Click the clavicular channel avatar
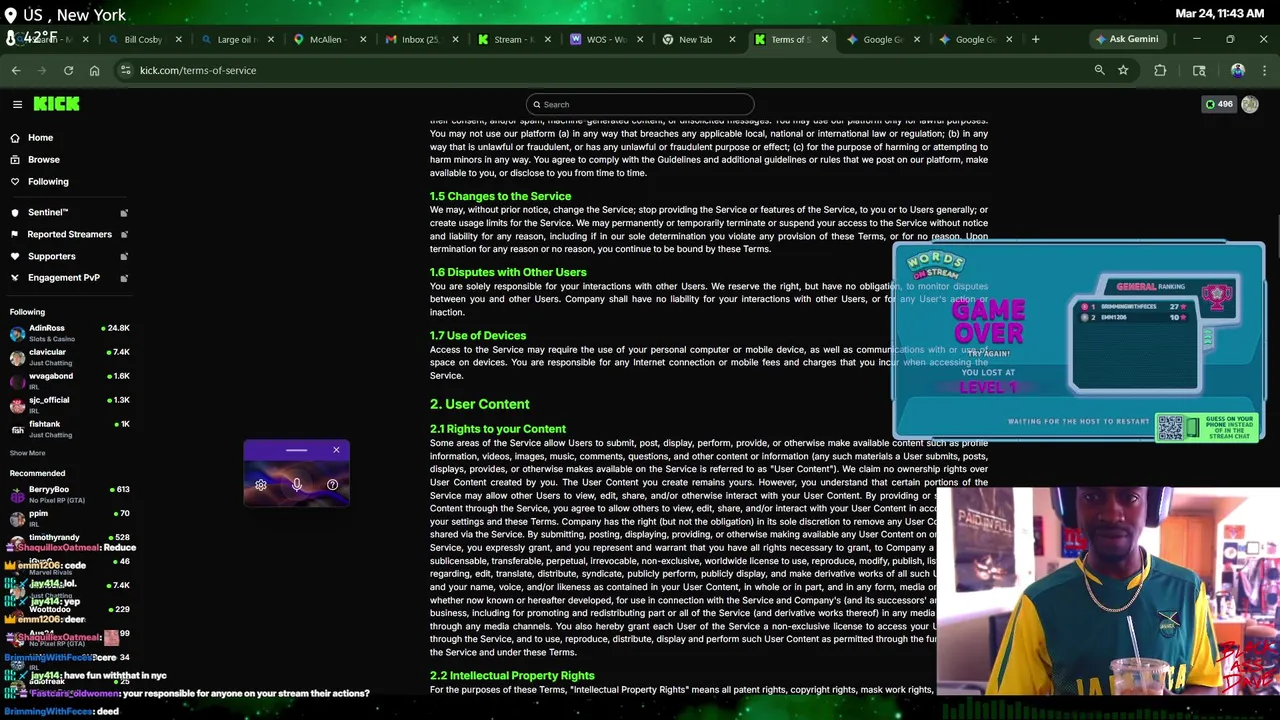 (17, 357)
